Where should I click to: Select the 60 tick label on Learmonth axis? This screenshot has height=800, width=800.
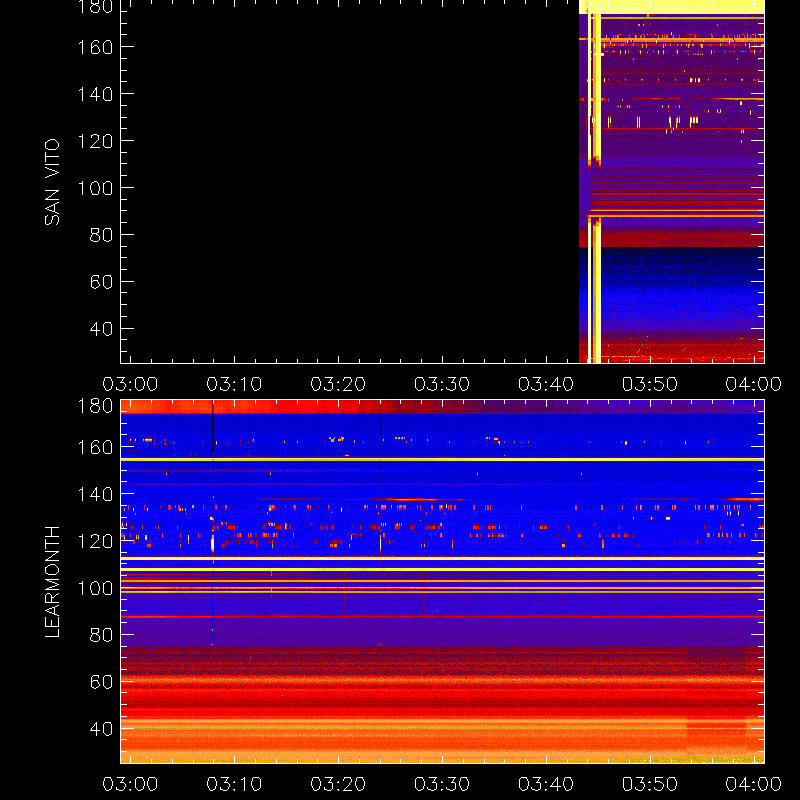click(x=101, y=682)
